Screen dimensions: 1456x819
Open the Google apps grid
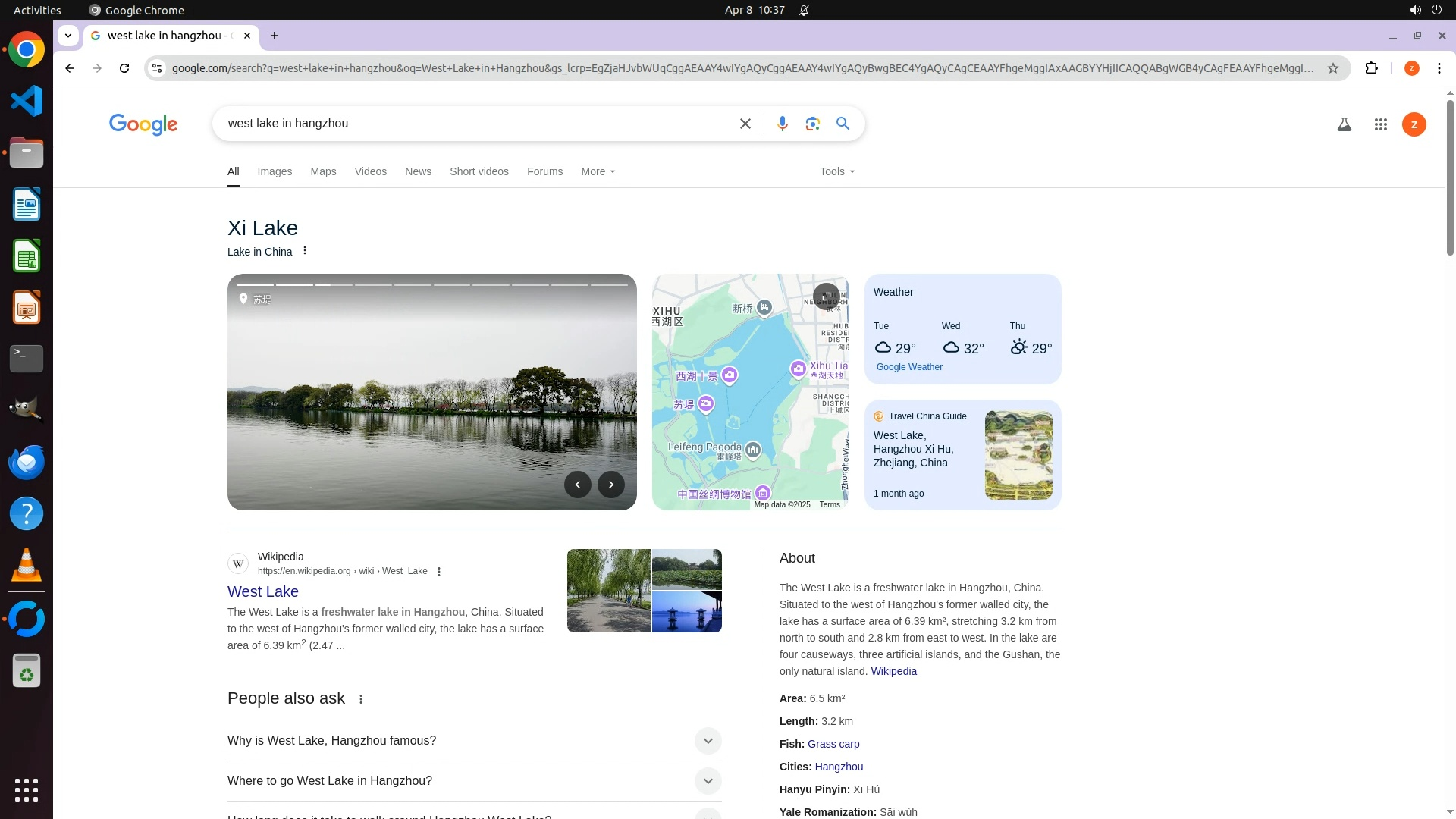click(1380, 124)
